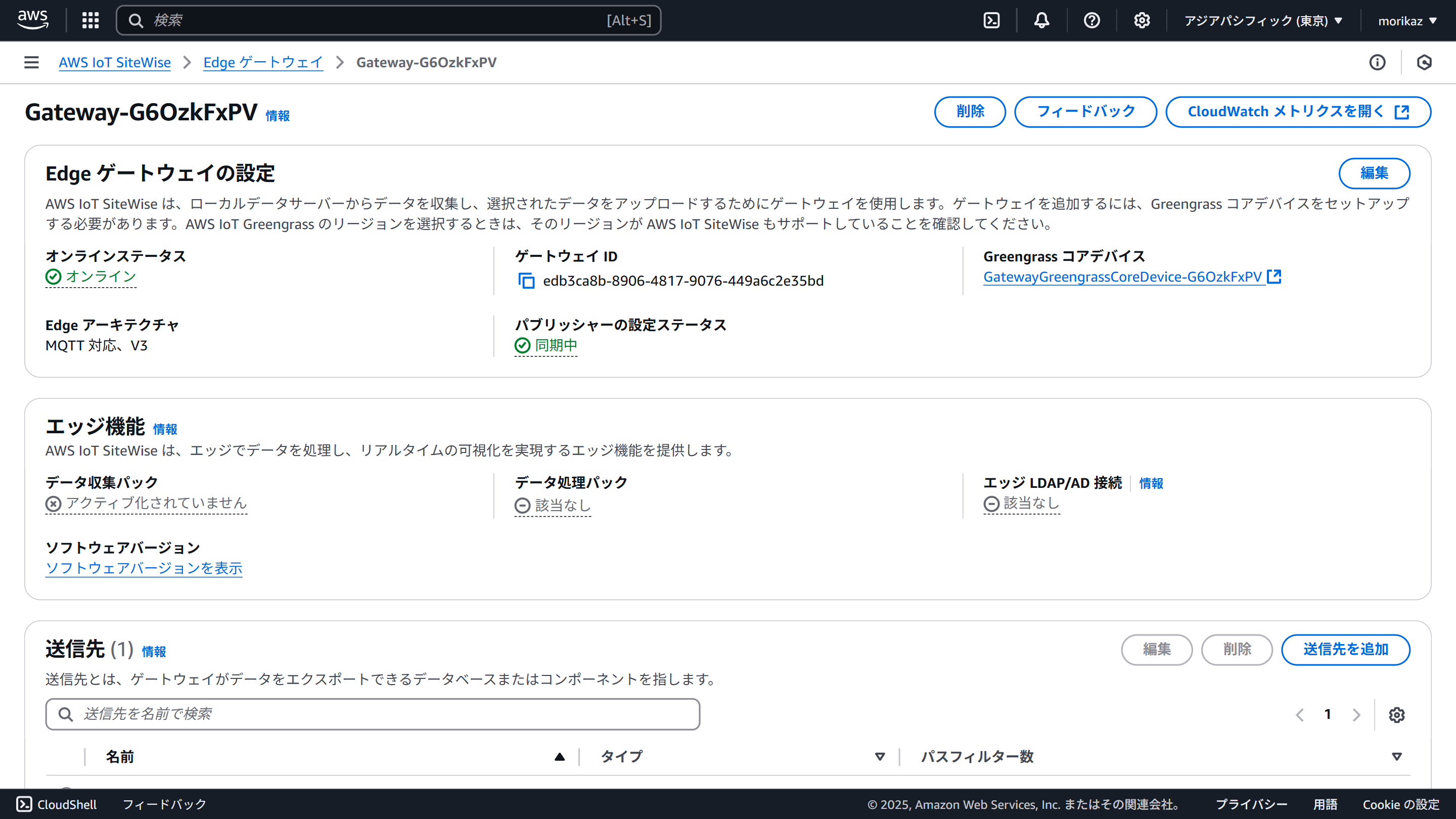Image resolution: width=1456 pixels, height=819 pixels.
Task: Expand the morikaz account menu
Action: [1407, 21]
